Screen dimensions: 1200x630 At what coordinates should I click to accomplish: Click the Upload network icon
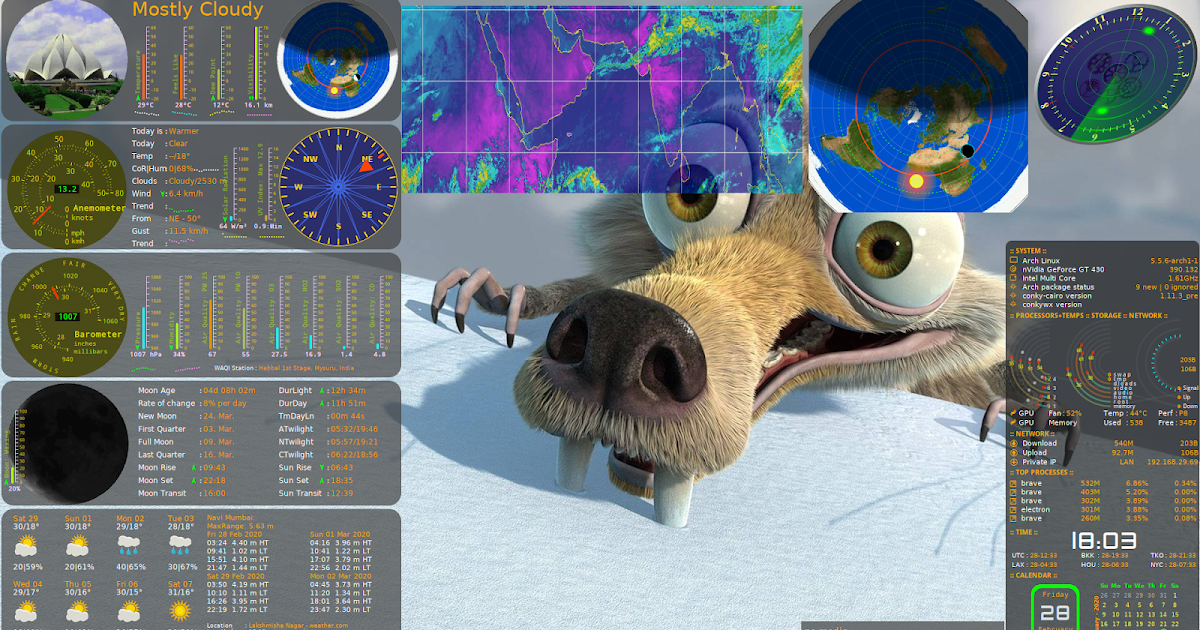click(1014, 453)
